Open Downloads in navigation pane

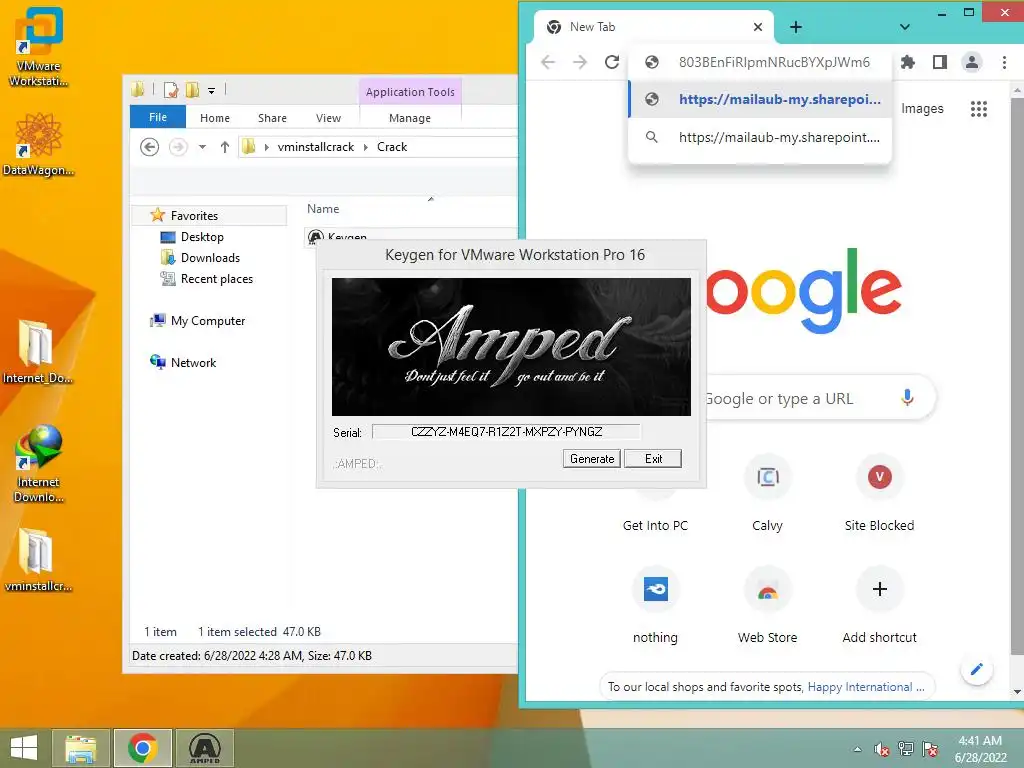(x=210, y=258)
